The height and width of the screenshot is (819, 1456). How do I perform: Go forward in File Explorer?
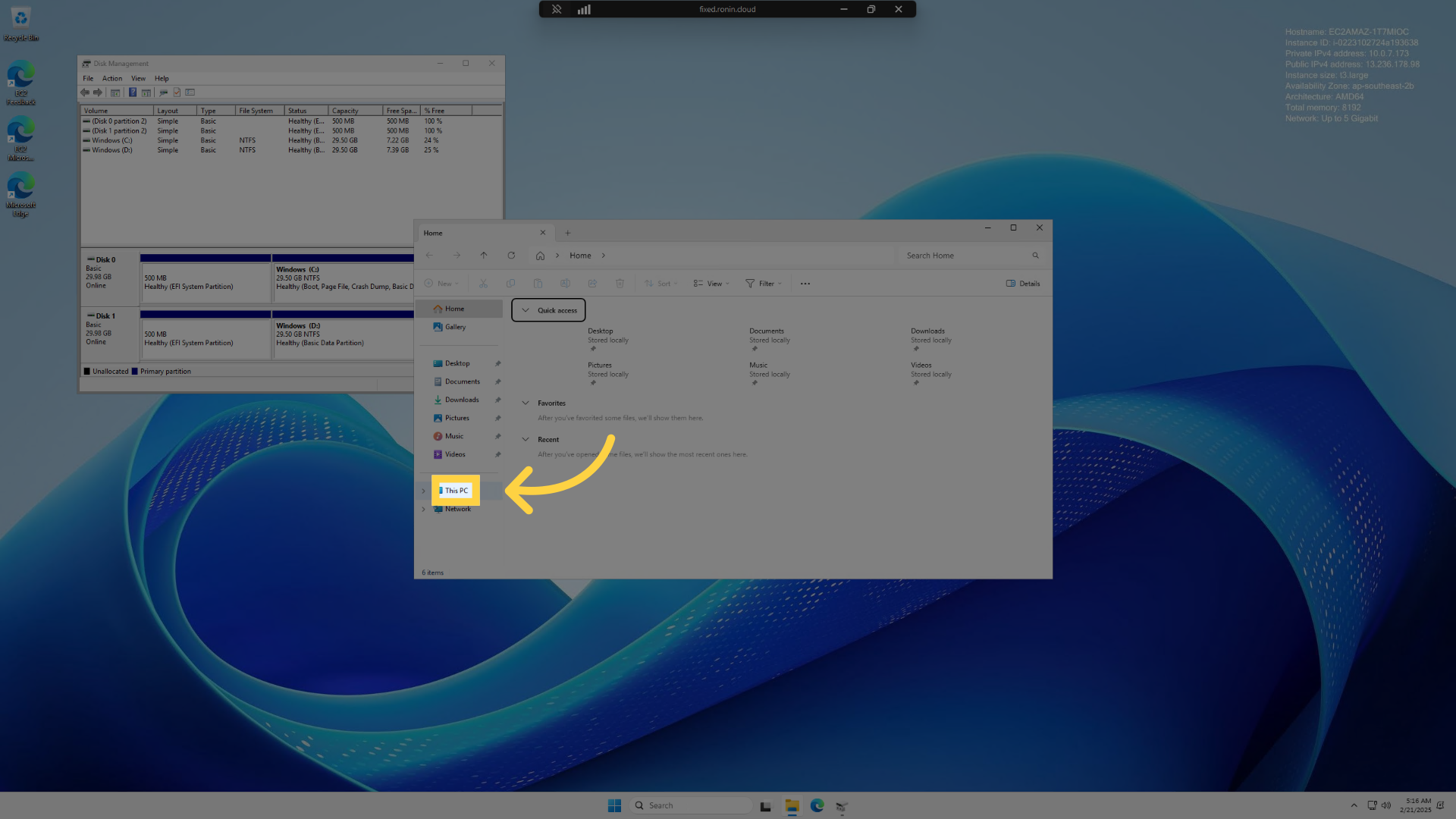pyautogui.click(x=457, y=256)
